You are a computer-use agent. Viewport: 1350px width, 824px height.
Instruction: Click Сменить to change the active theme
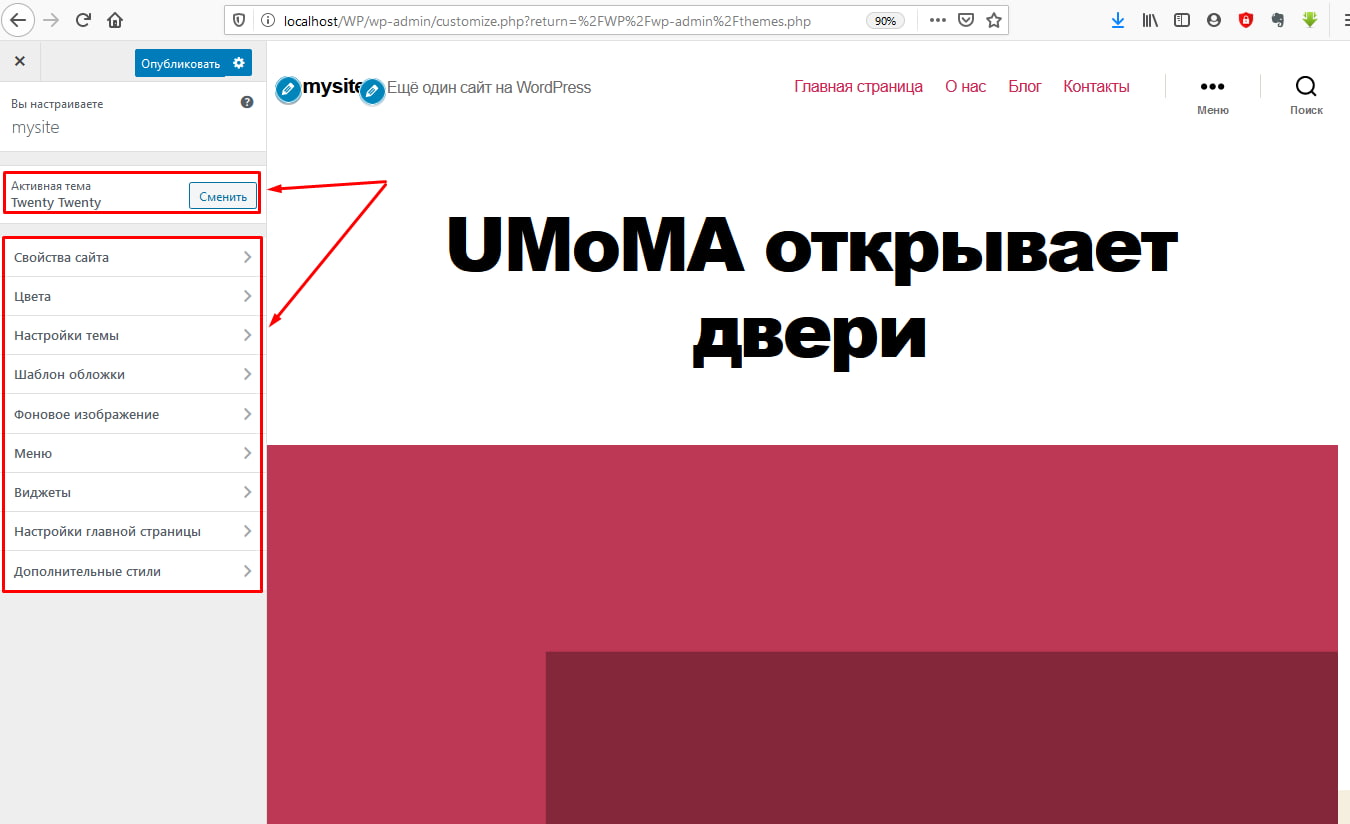coord(223,196)
